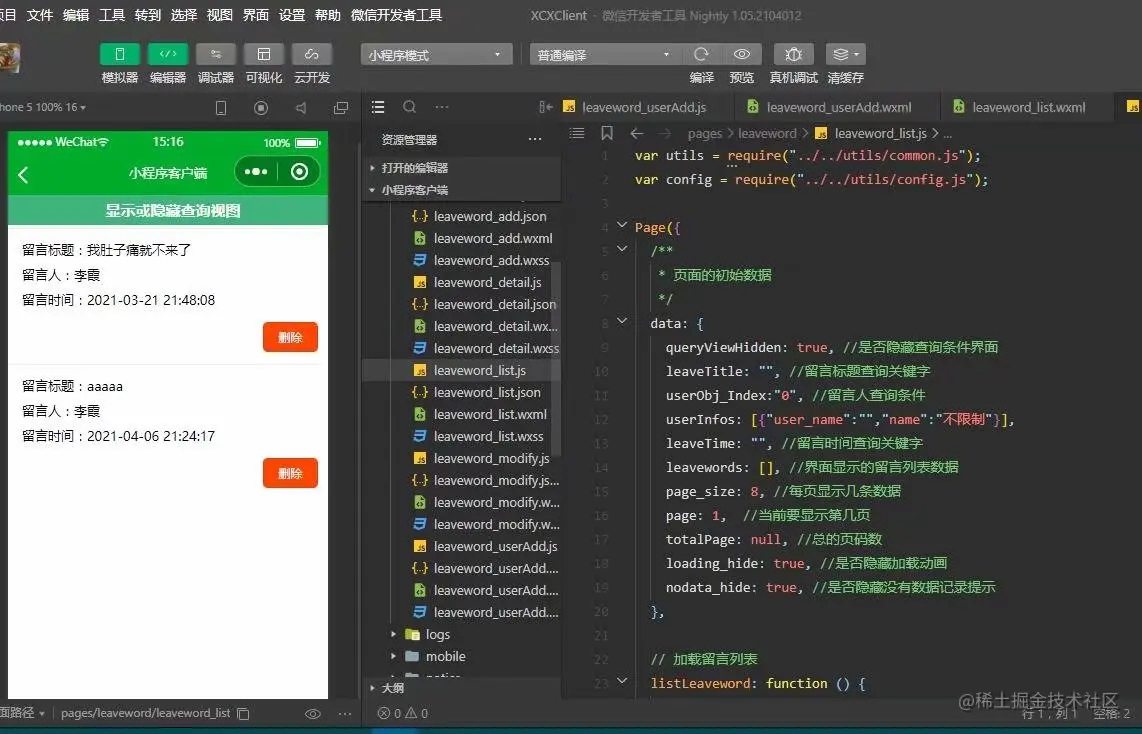
Task: Navigate back with editor arrow
Action: [x=637, y=133]
